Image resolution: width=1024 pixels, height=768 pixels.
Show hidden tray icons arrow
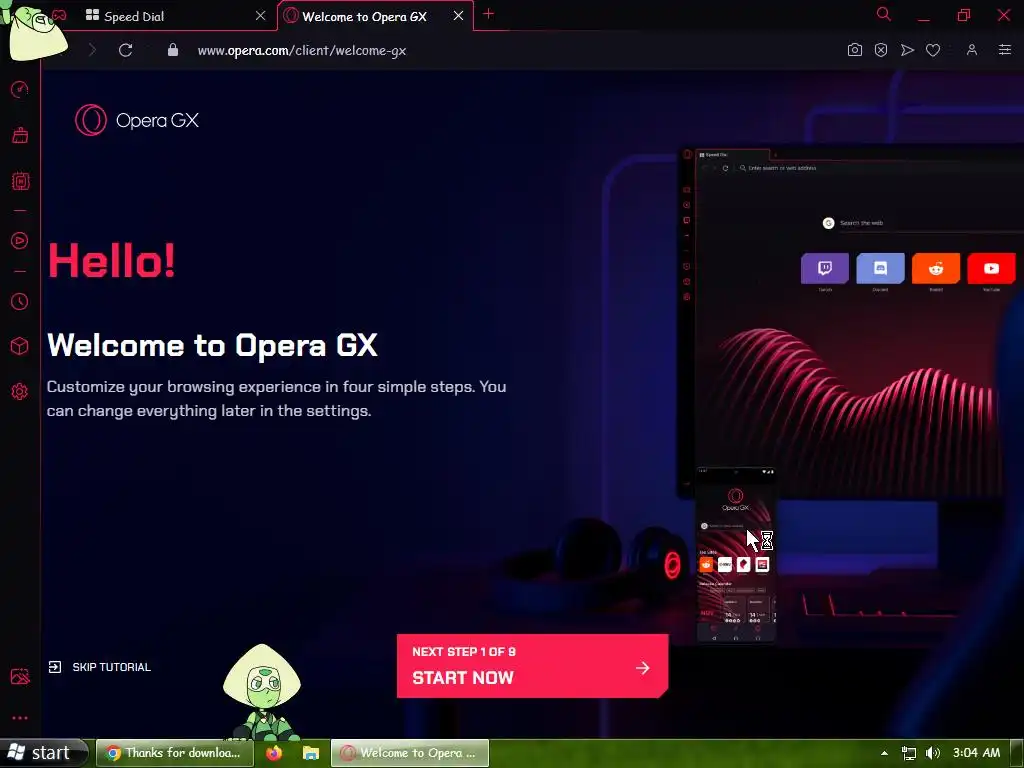(x=884, y=753)
